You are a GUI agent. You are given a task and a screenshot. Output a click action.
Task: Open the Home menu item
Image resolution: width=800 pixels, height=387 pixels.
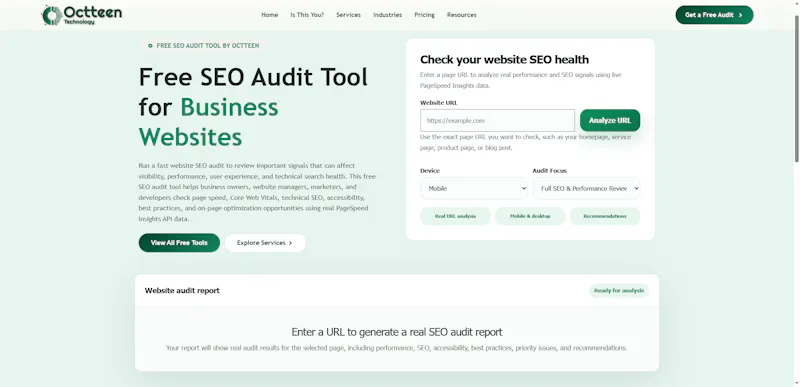click(269, 15)
